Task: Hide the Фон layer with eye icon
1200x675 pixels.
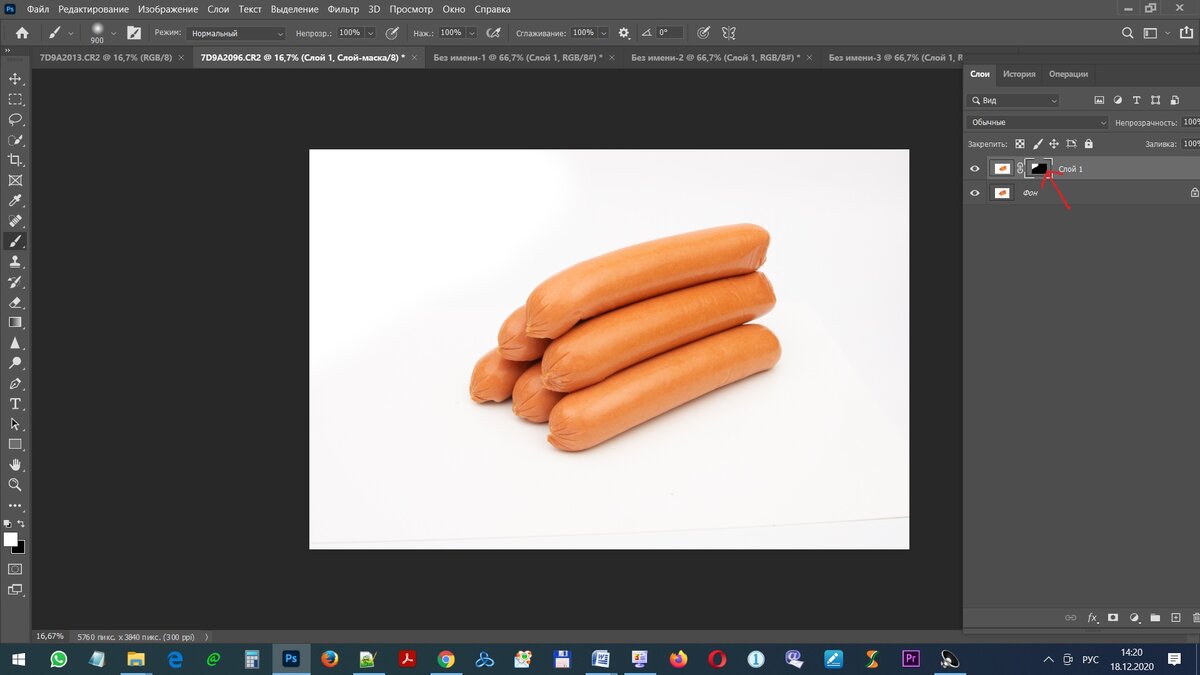Action: click(975, 193)
